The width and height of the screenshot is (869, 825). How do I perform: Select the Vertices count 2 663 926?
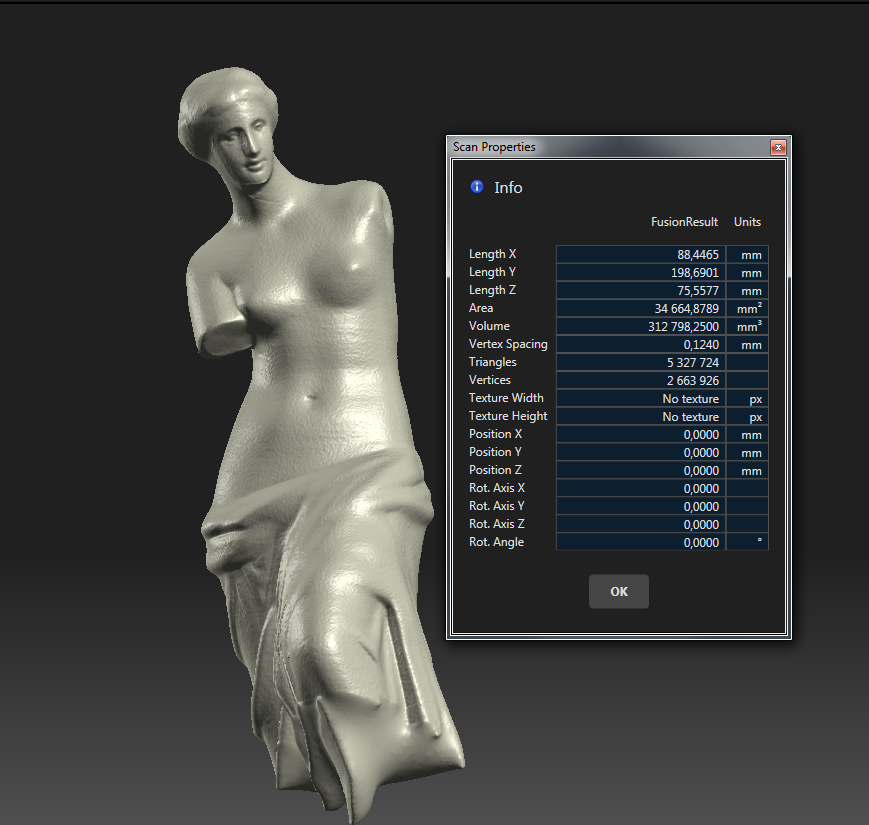click(641, 381)
